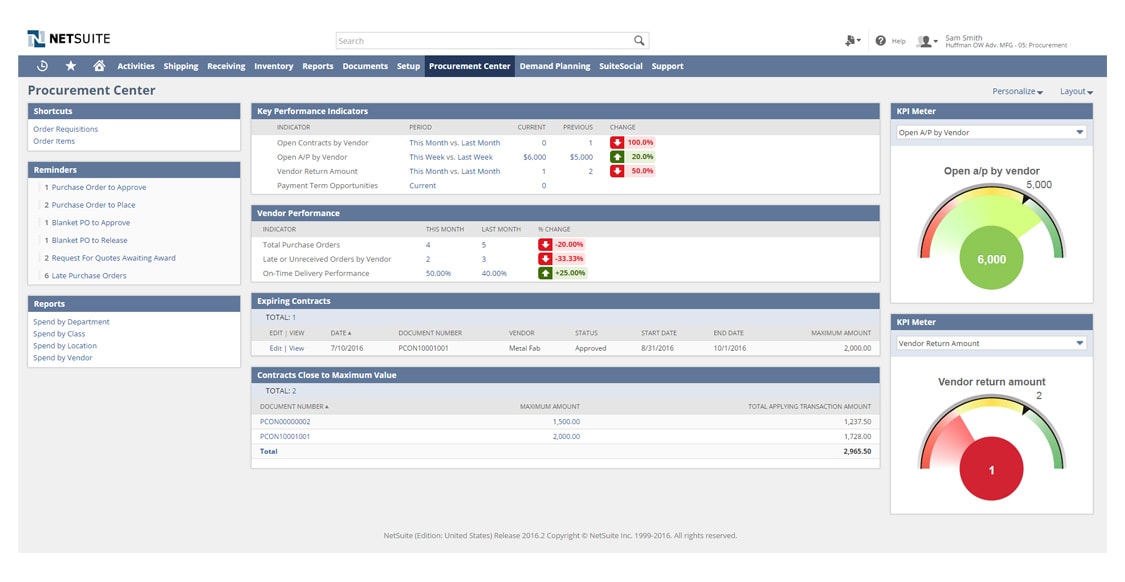This screenshot has width=1125, height=582.
Task: Open the shortcuts star icon
Action: (x=70, y=66)
